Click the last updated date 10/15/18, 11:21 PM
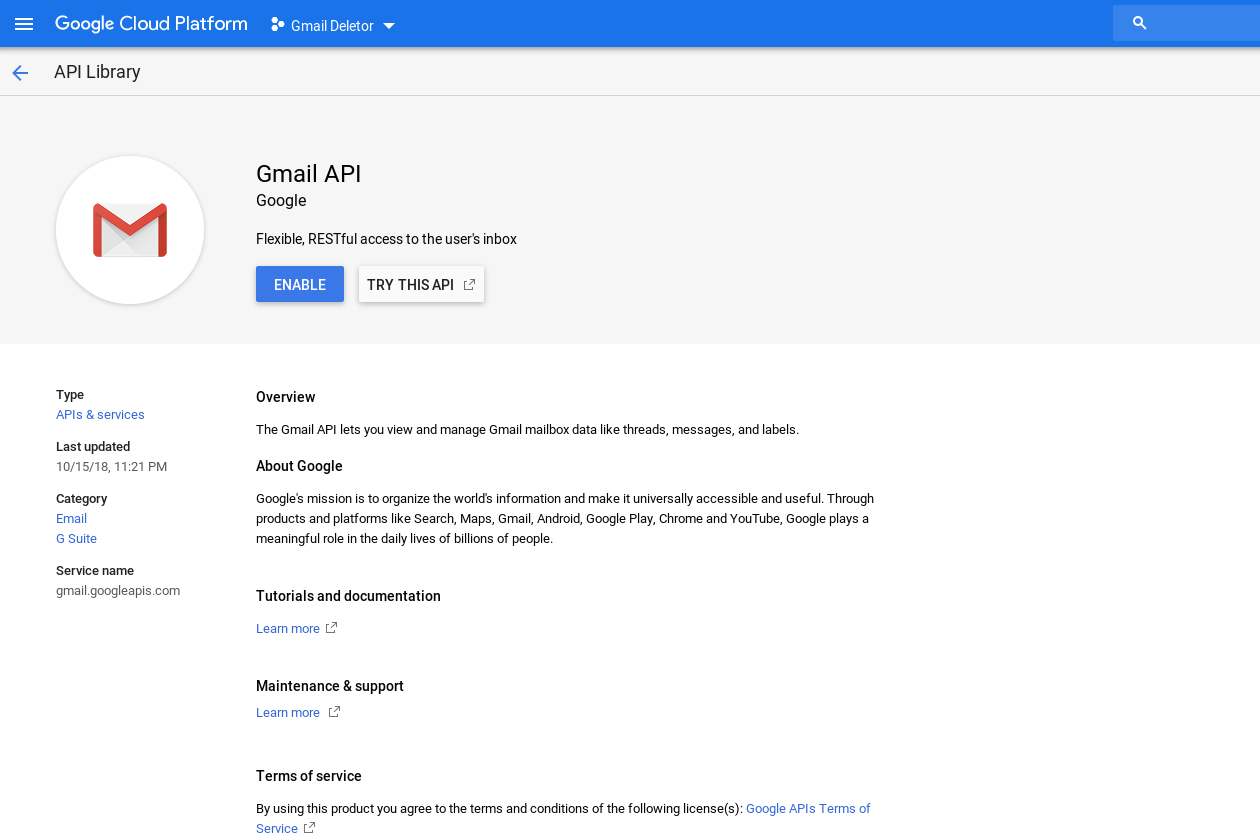The image size is (1260, 838). tap(111, 467)
